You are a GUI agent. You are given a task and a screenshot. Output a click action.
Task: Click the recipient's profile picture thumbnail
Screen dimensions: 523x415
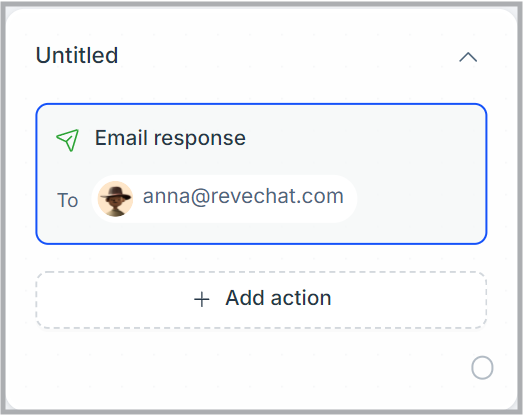click(115, 199)
